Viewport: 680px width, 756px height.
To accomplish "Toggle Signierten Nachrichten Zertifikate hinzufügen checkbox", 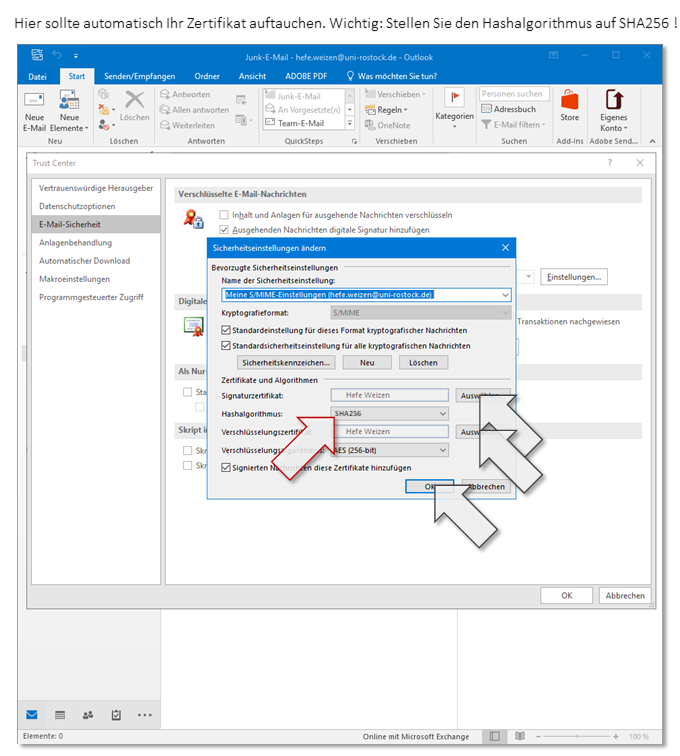I will (x=226, y=468).
